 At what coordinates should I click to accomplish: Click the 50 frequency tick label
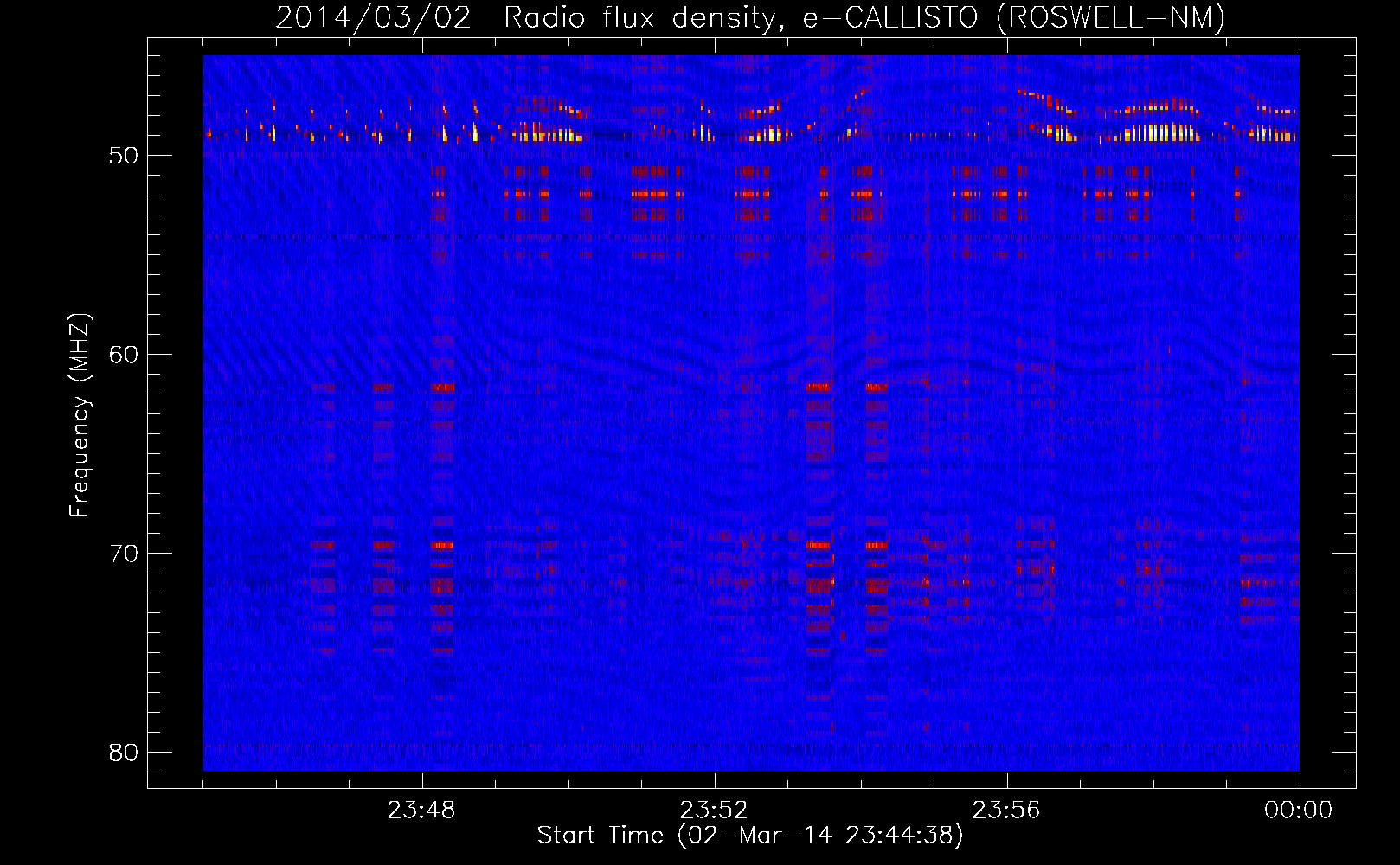coord(124,156)
